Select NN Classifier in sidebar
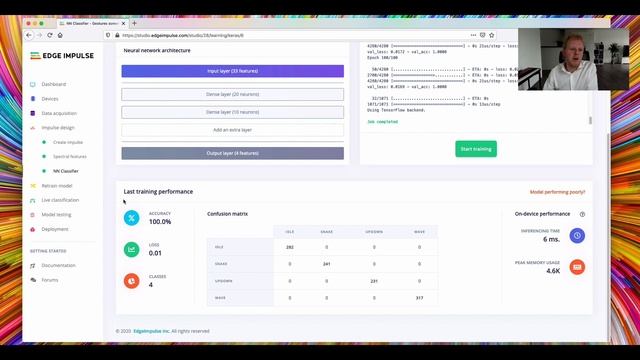 66,171
